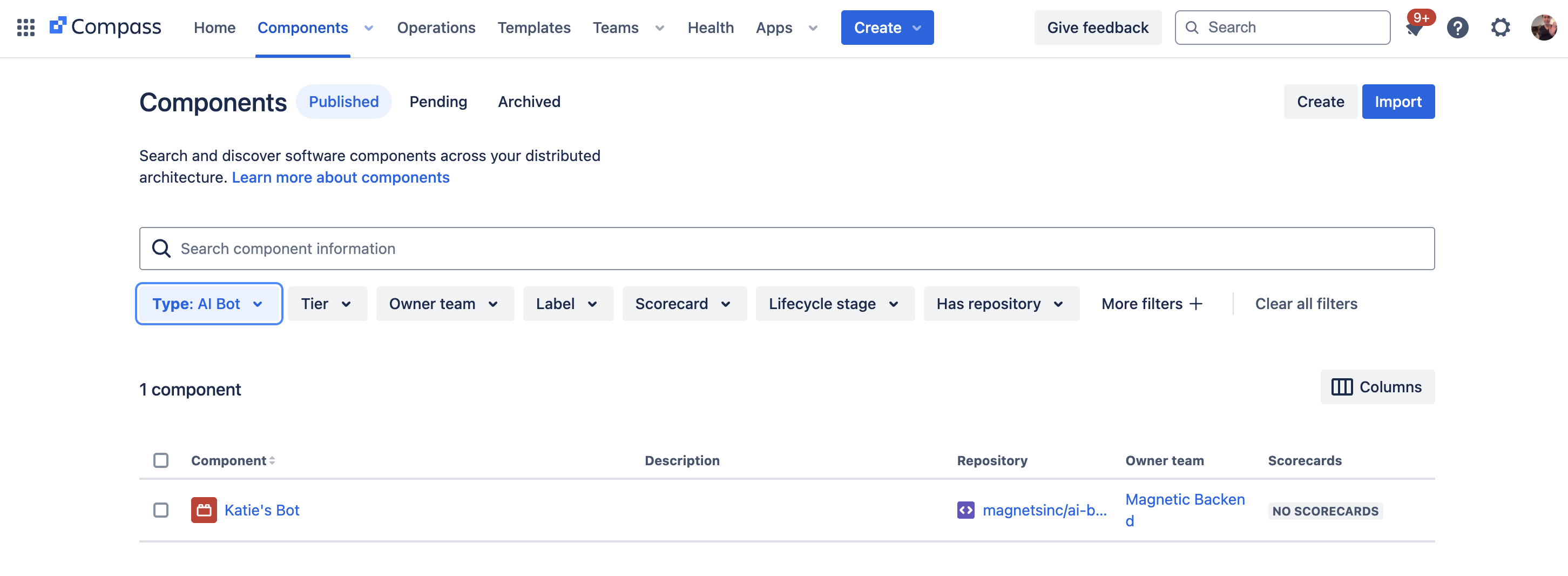Click Clear all filters
This screenshot has width=1568, height=576.
1306,303
